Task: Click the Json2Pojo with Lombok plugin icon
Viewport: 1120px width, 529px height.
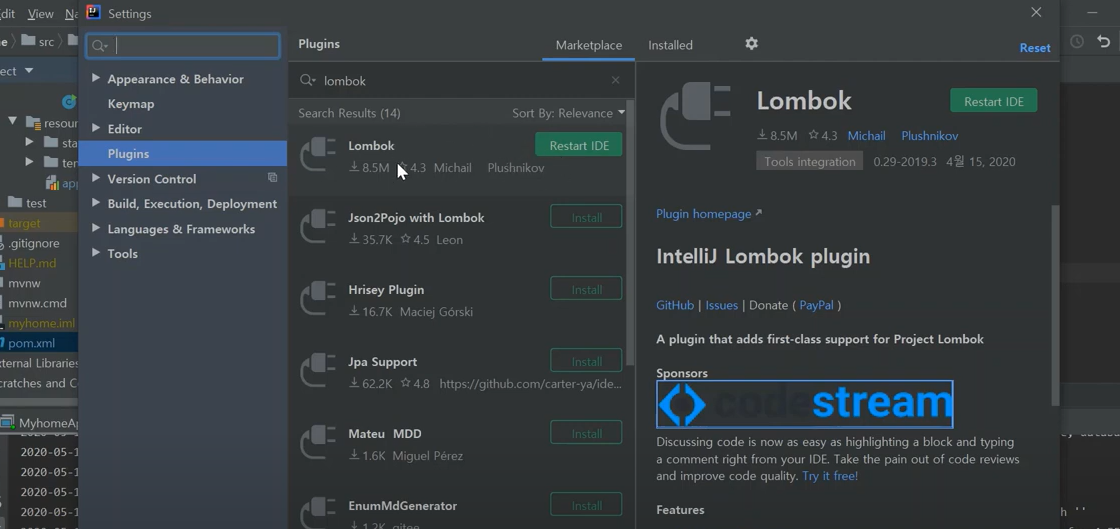Action: 318,227
